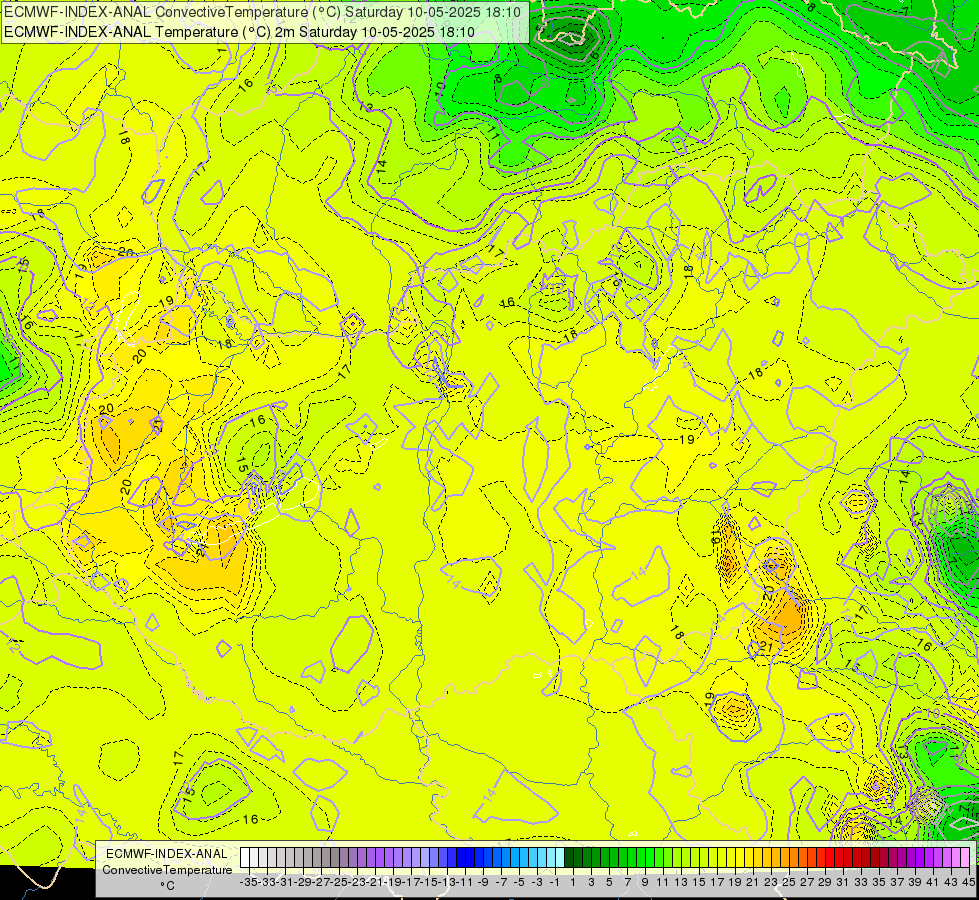Click the -1 value on the legend scale
The width and height of the screenshot is (979, 900).
pyautogui.click(x=554, y=882)
